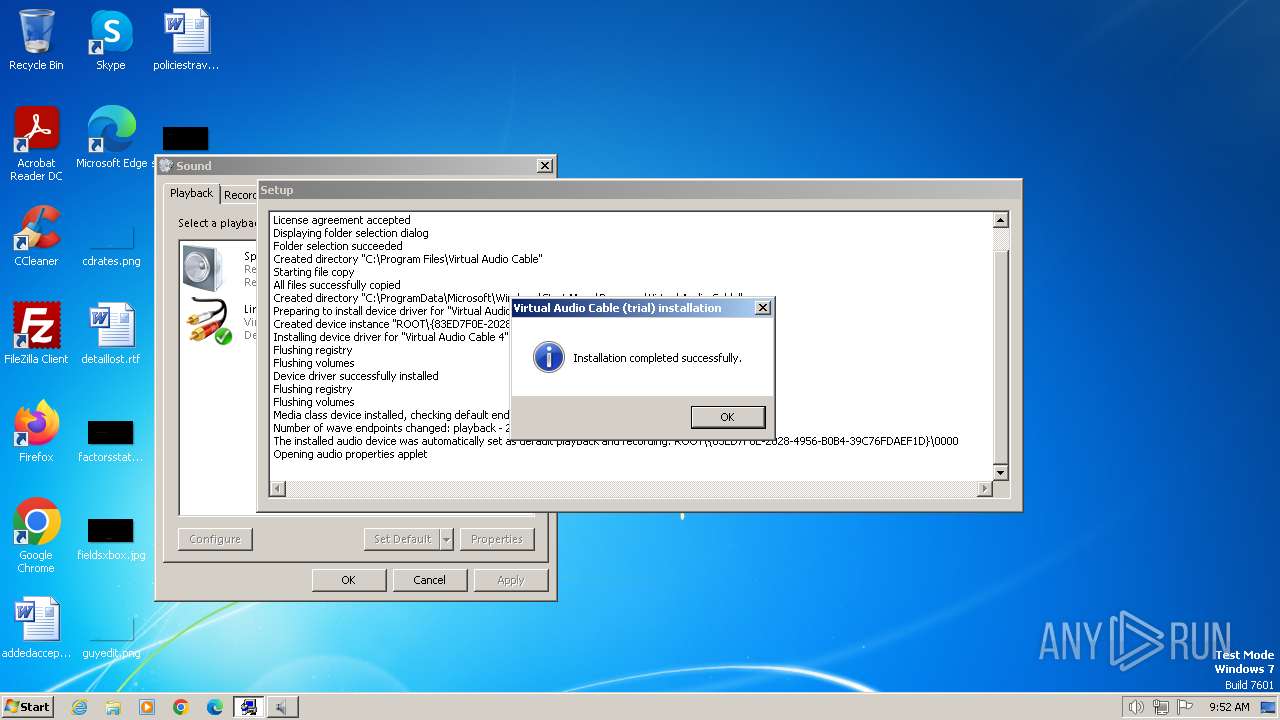Open the Start menu
Image resolution: width=1280 pixels, height=720 pixels.
pos(27,706)
